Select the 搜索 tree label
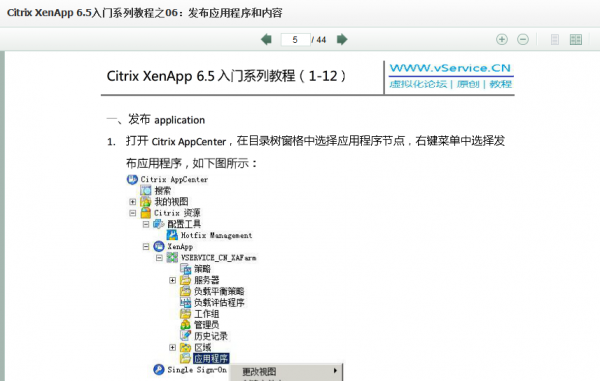This screenshot has height=381, width=600. tap(163, 190)
